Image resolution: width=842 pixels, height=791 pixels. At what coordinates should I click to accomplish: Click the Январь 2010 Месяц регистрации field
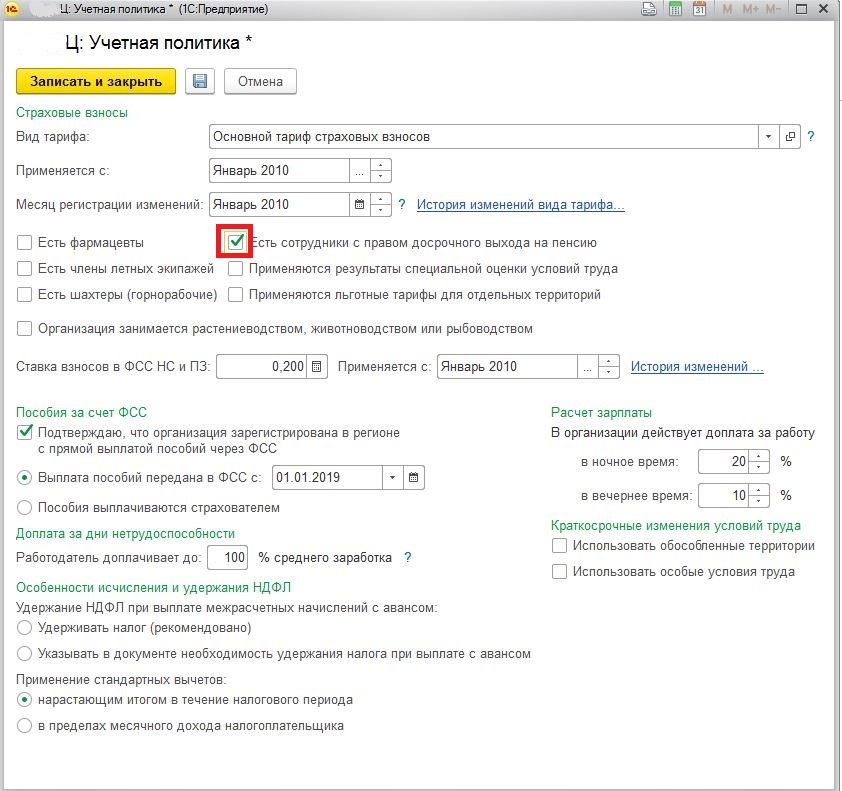coord(279,205)
